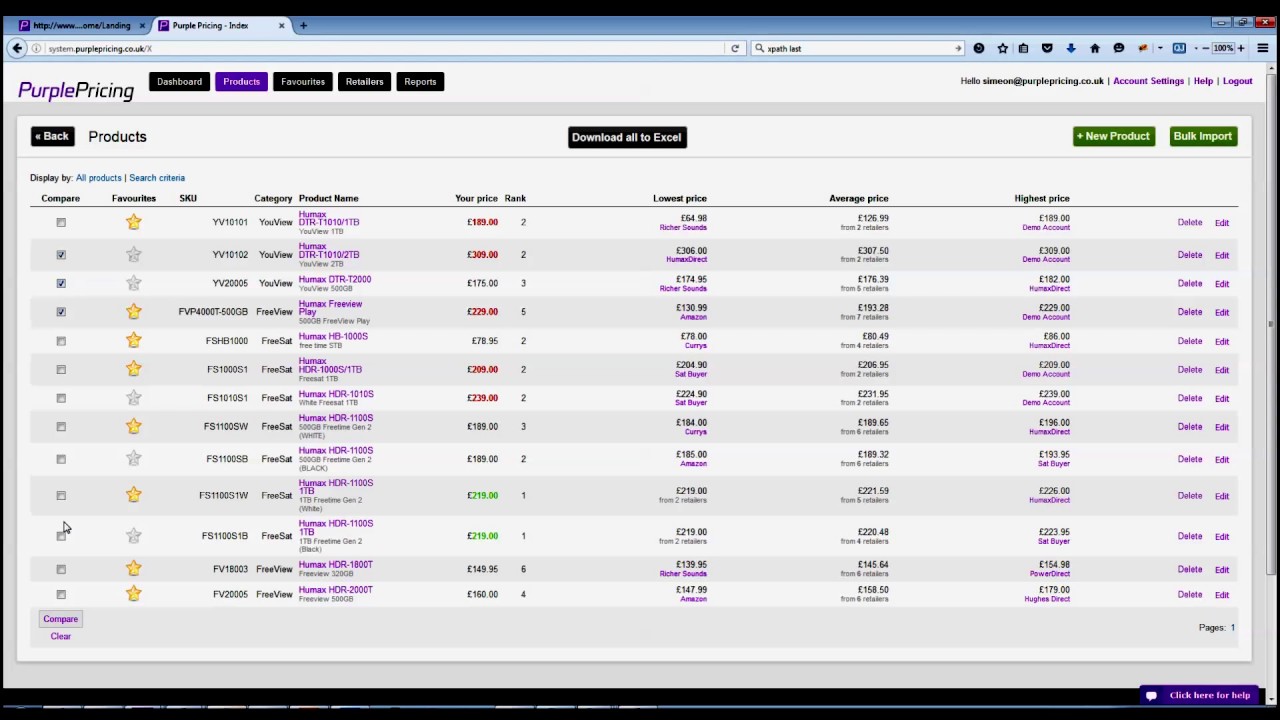
Task: Click the browser address bar
Action: (x=385, y=48)
